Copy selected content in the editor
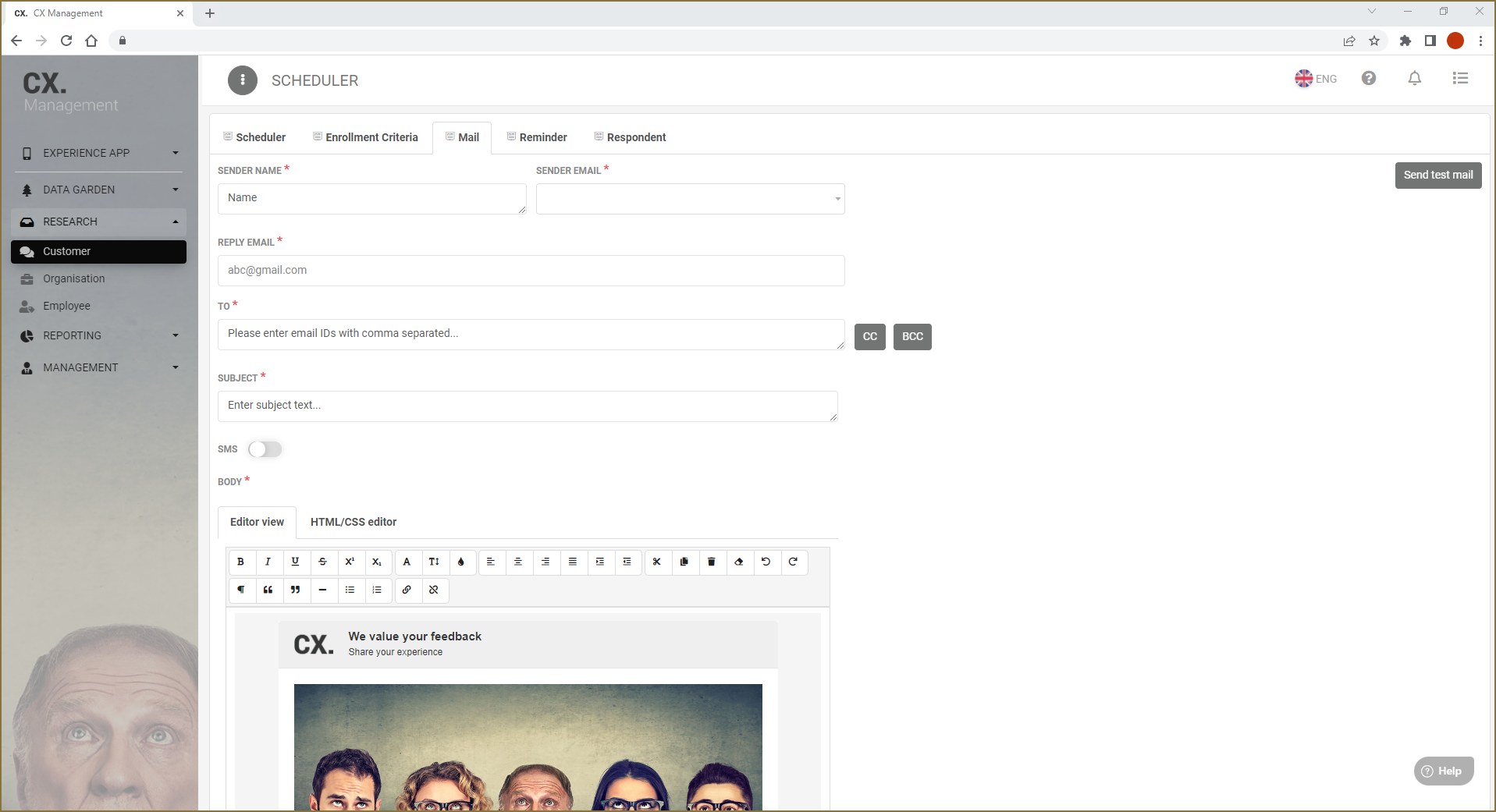This screenshot has width=1496, height=812. tap(684, 562)
